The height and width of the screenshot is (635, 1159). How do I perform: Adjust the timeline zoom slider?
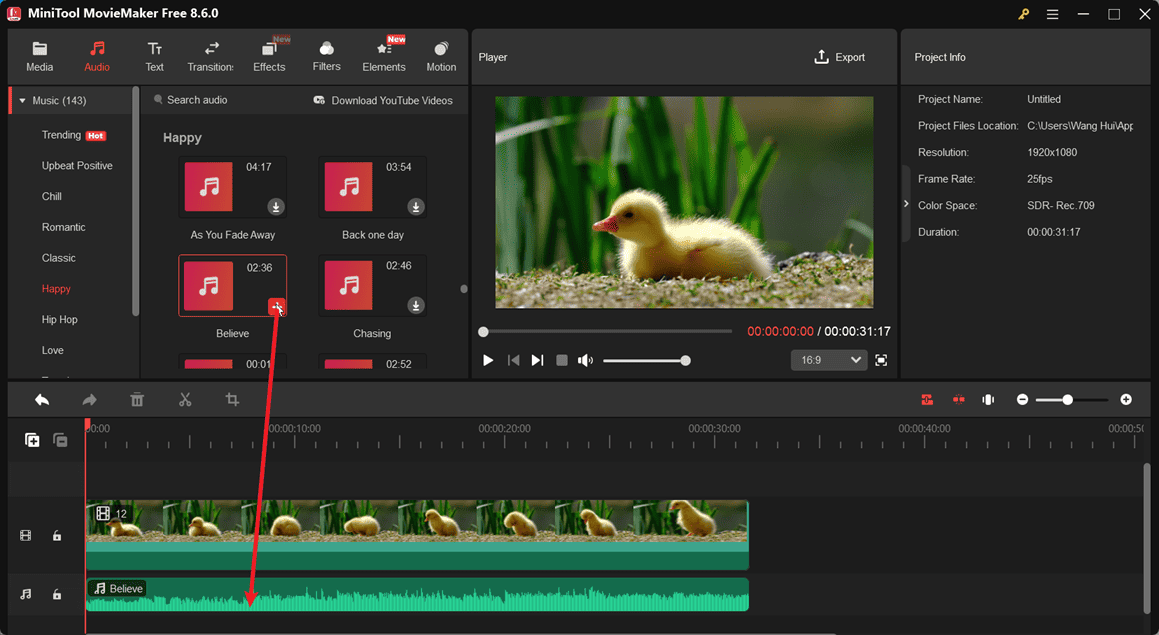[1072, 400]
